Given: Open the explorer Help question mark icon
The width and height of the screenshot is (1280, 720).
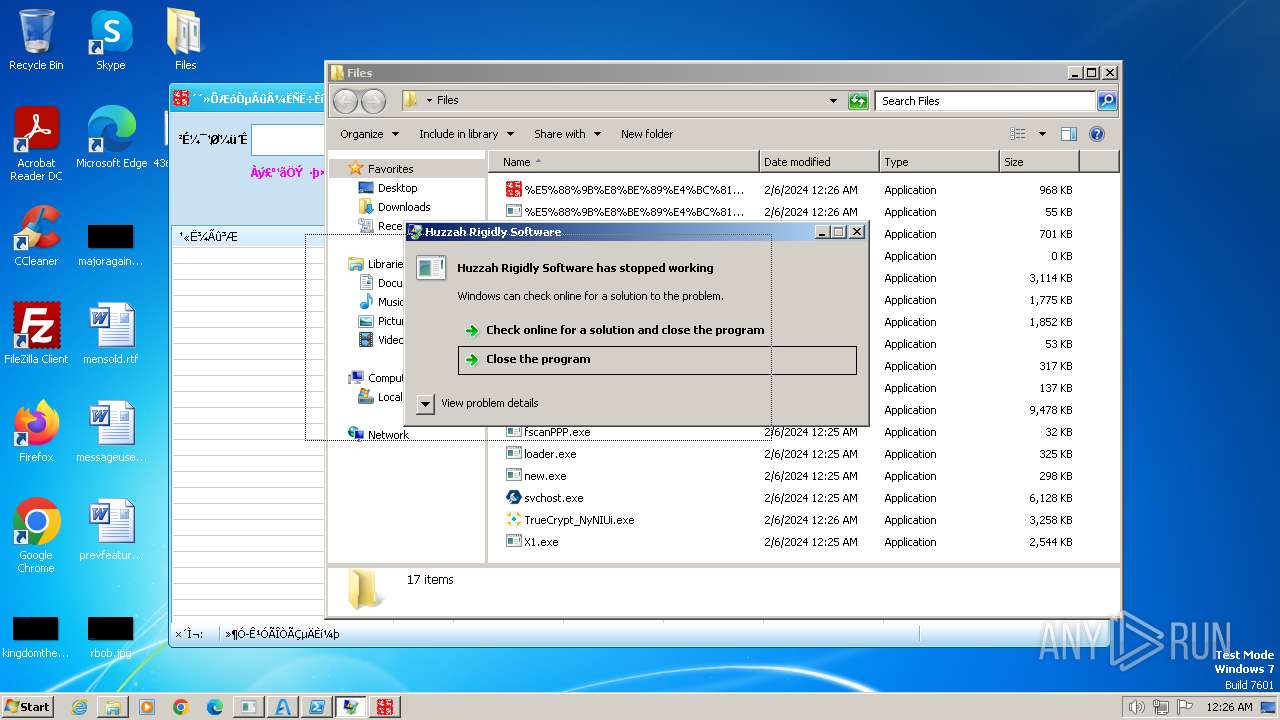Looking at the screenshot, I should (x=1096, y=134).
